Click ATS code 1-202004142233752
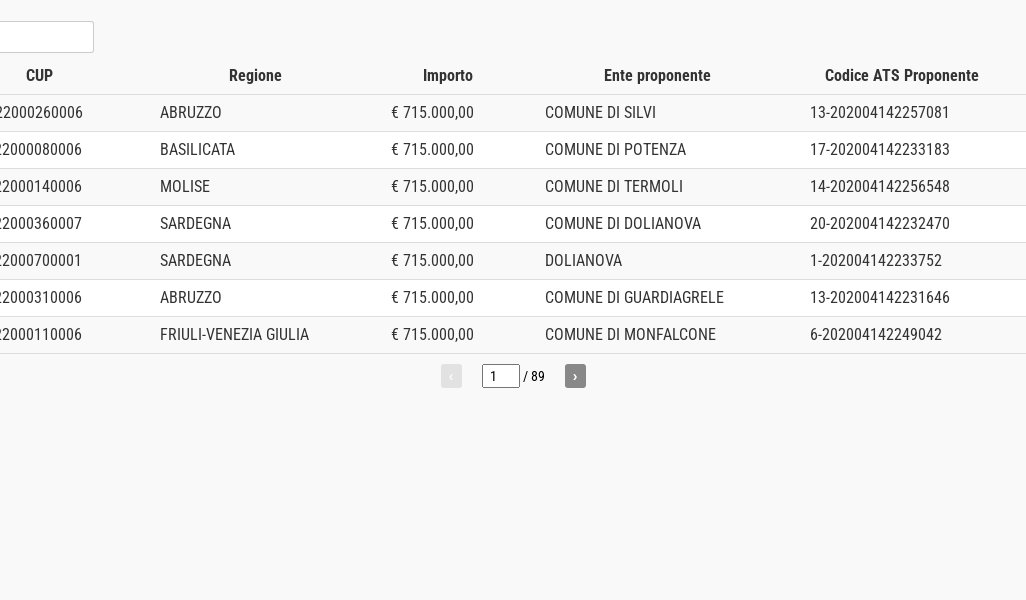 click(875, 261)
